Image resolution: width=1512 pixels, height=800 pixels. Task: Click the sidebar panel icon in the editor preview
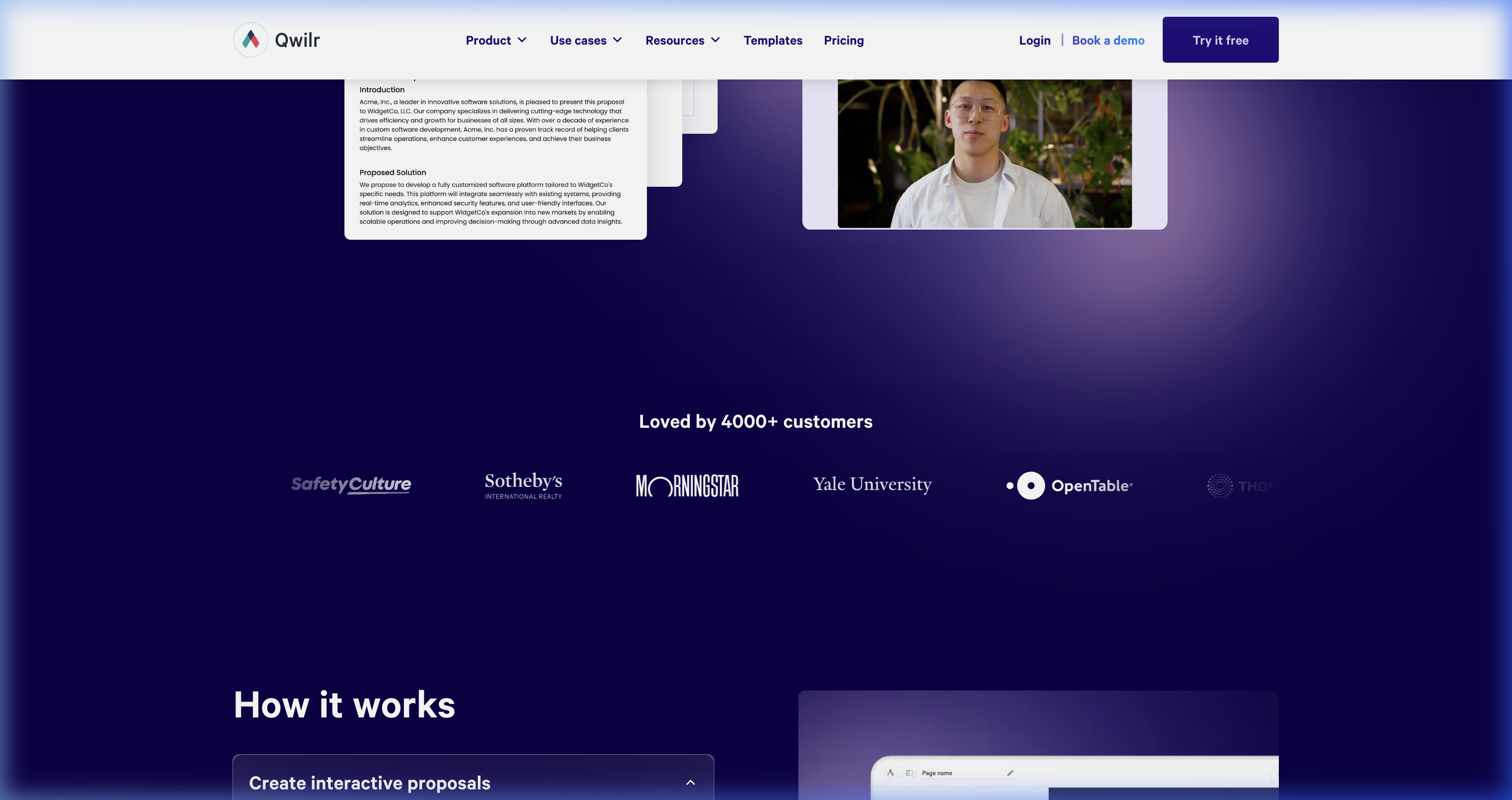[x=910, y=773]
